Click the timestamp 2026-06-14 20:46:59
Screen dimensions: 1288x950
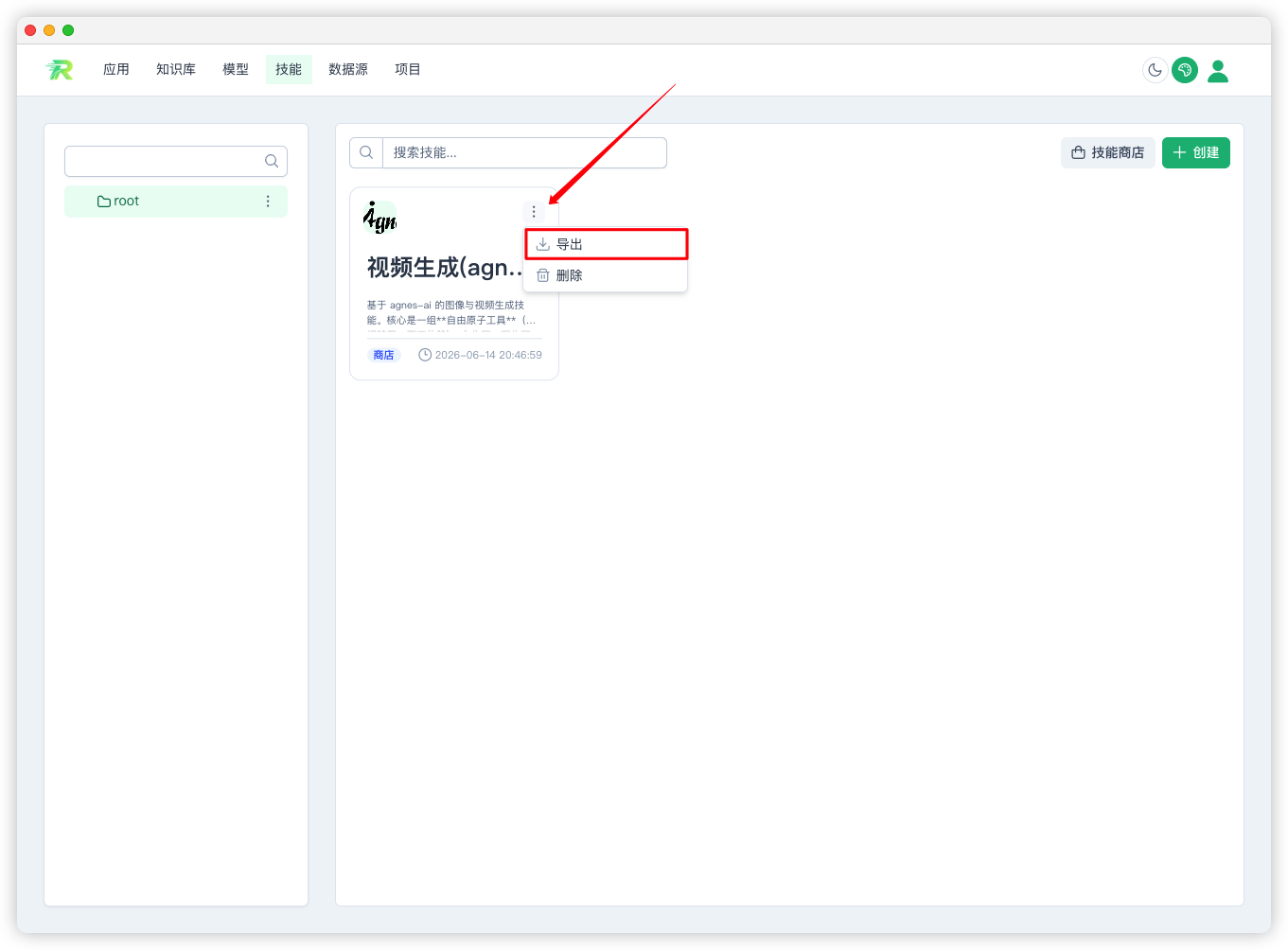(x=488, y=355)
